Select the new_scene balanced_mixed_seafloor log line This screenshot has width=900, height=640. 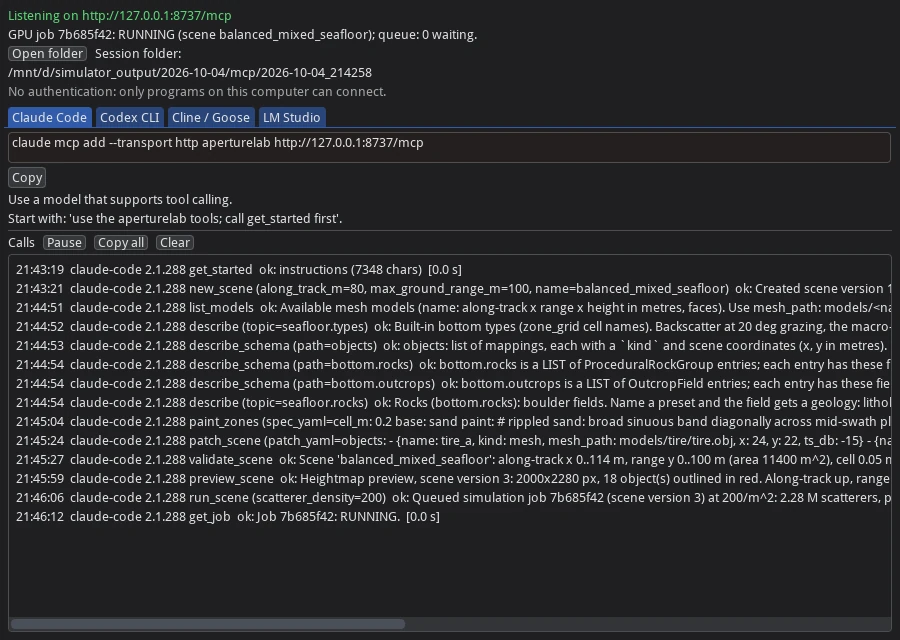[453, 288]
